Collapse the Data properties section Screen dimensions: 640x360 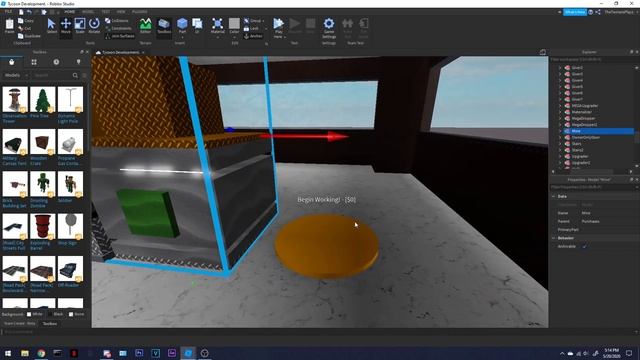(553, 196)
